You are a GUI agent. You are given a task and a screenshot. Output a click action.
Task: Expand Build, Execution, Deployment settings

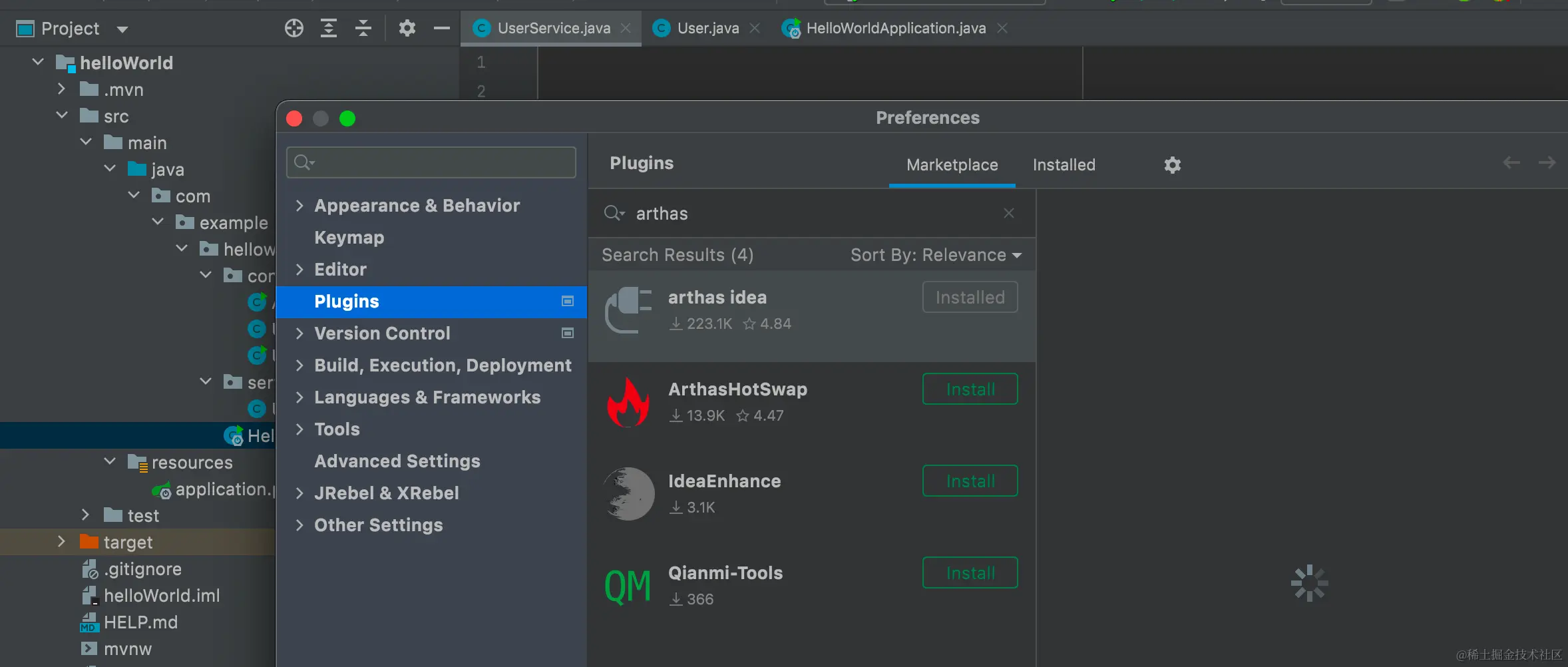(x=299, y=365)
